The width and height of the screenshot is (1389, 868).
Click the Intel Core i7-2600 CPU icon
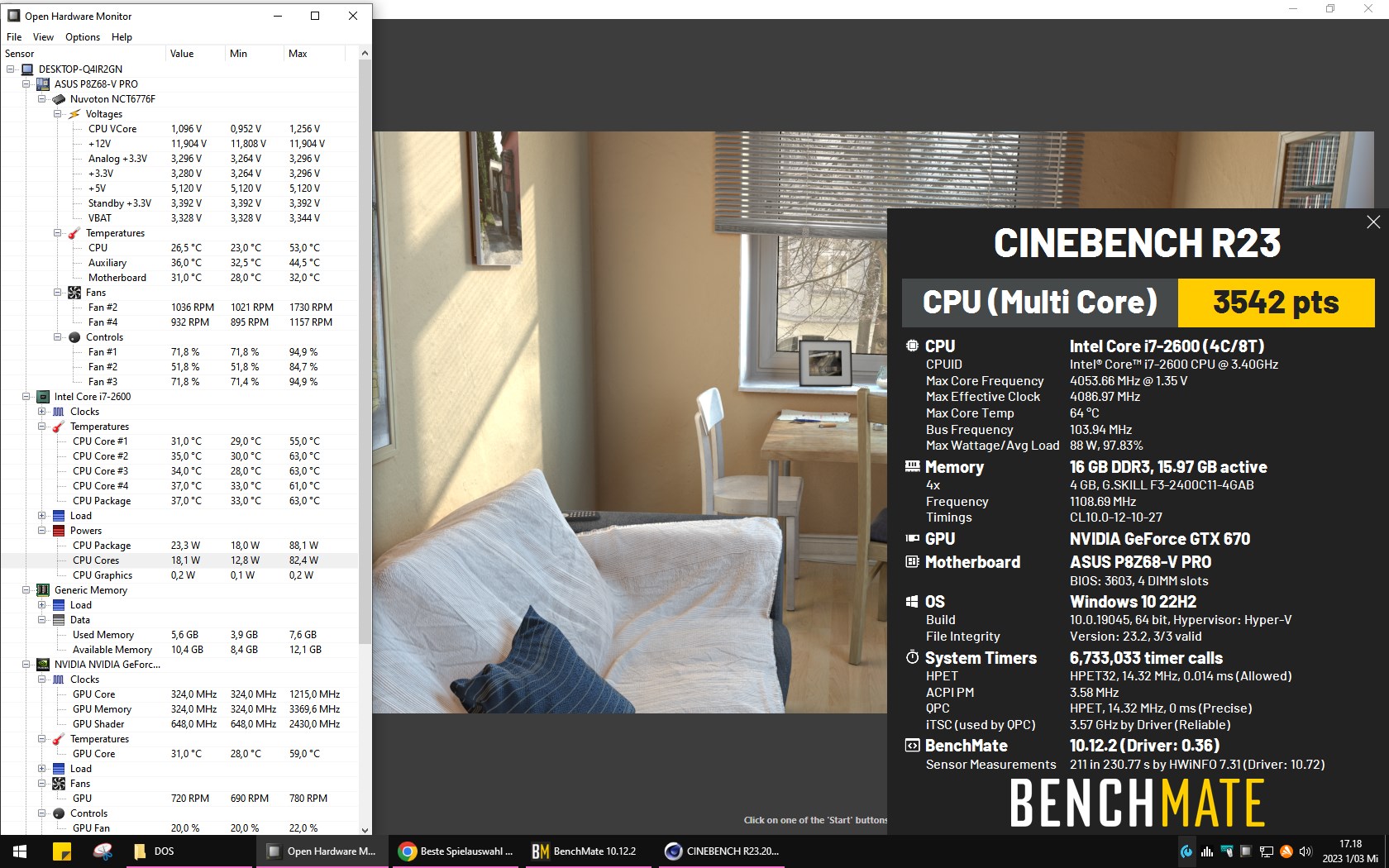43,397
